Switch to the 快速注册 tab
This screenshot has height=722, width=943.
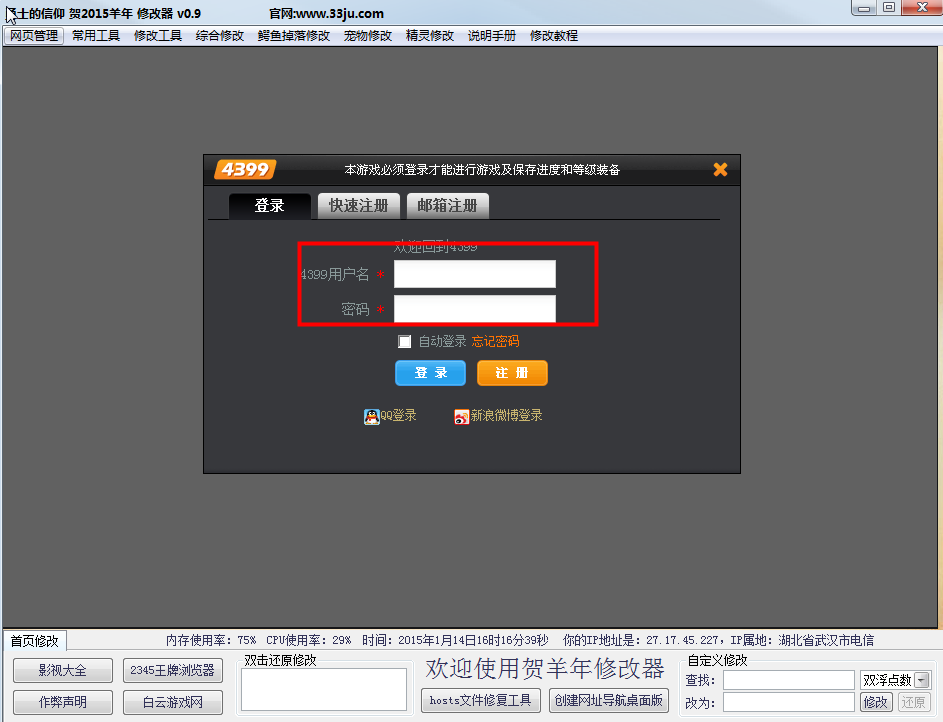(x=358, y=206)
